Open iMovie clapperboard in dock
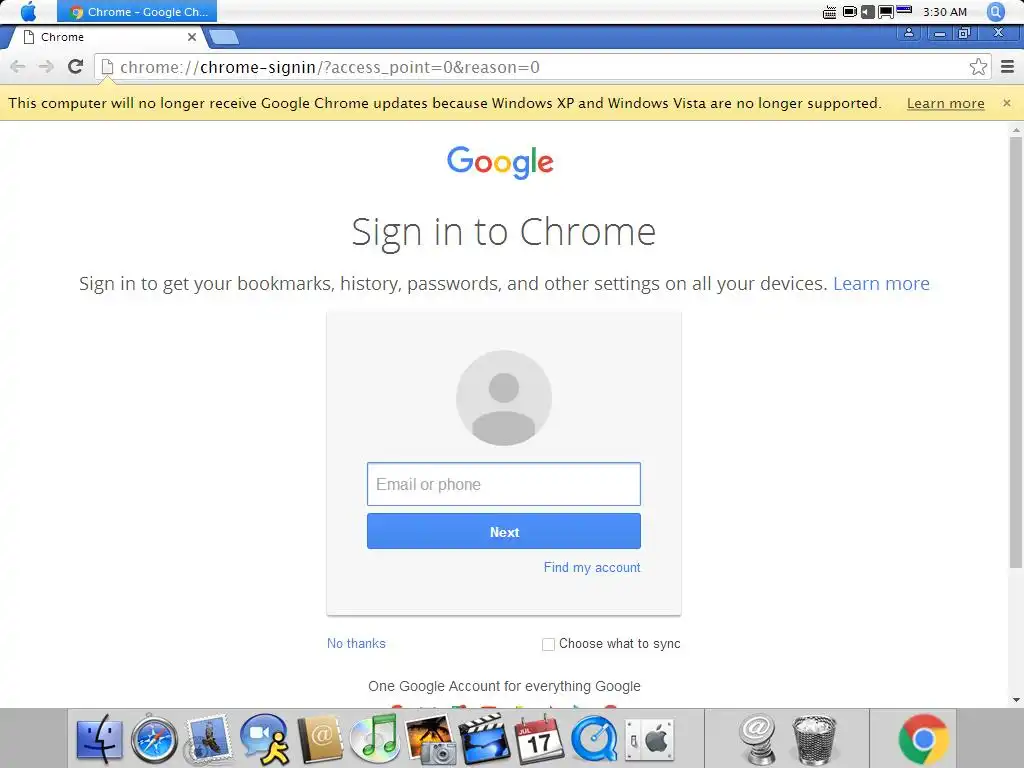Screen dimensions: 1024x768 (485, 740)
